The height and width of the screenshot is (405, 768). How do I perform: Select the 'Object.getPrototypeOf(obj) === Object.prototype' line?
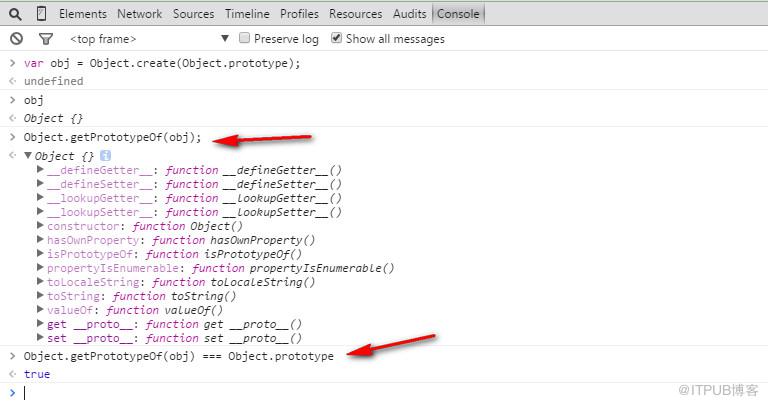coord(178,356)
